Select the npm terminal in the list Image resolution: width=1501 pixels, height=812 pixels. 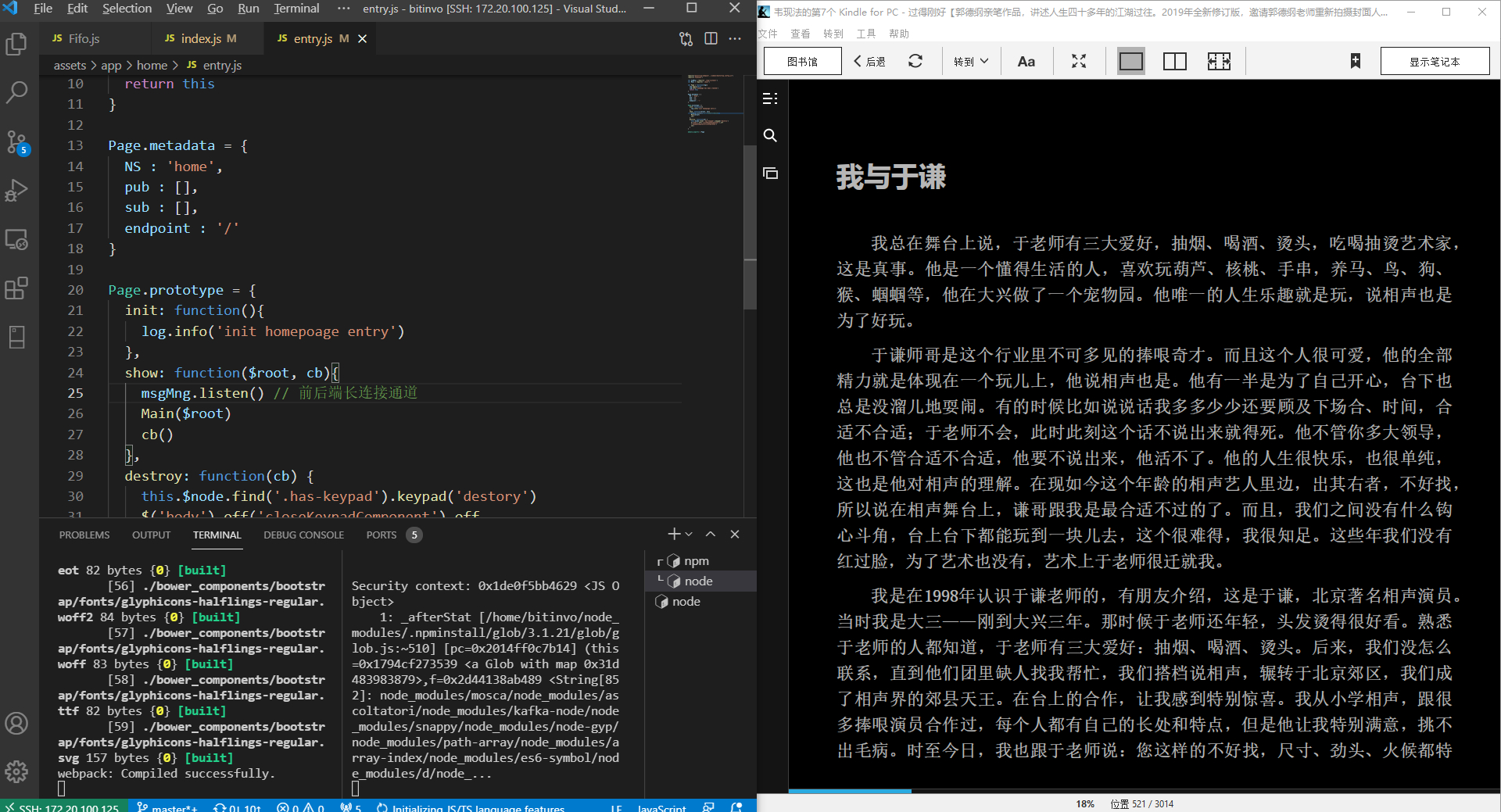(700, 561)
